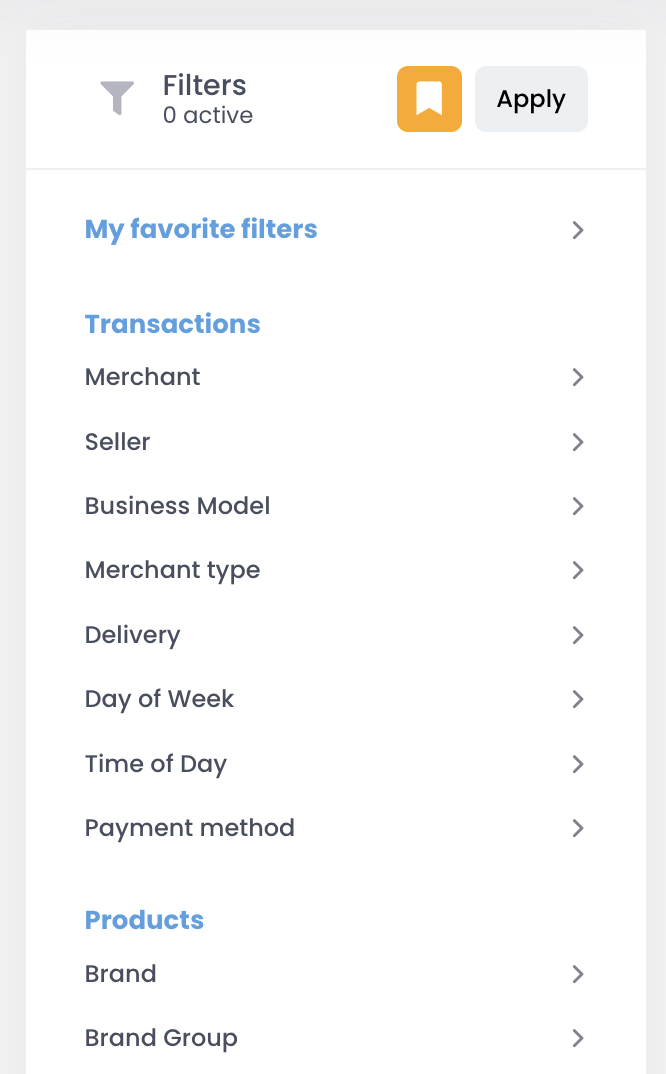
Task: Expand the Delivery filter chevron
Action: [x=578, y=635]
